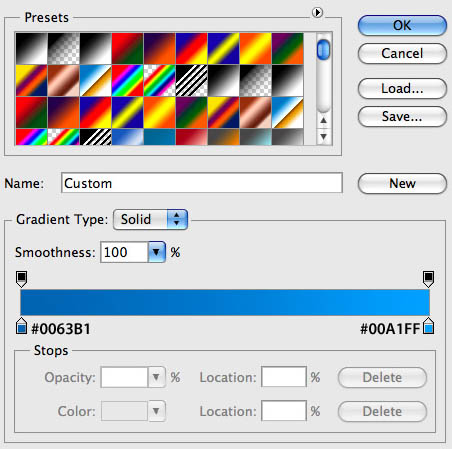452x449 pixels.
Task: Open the Opacity value dropdown arrow
Action: pyautogui.click(x=156, y=377)
